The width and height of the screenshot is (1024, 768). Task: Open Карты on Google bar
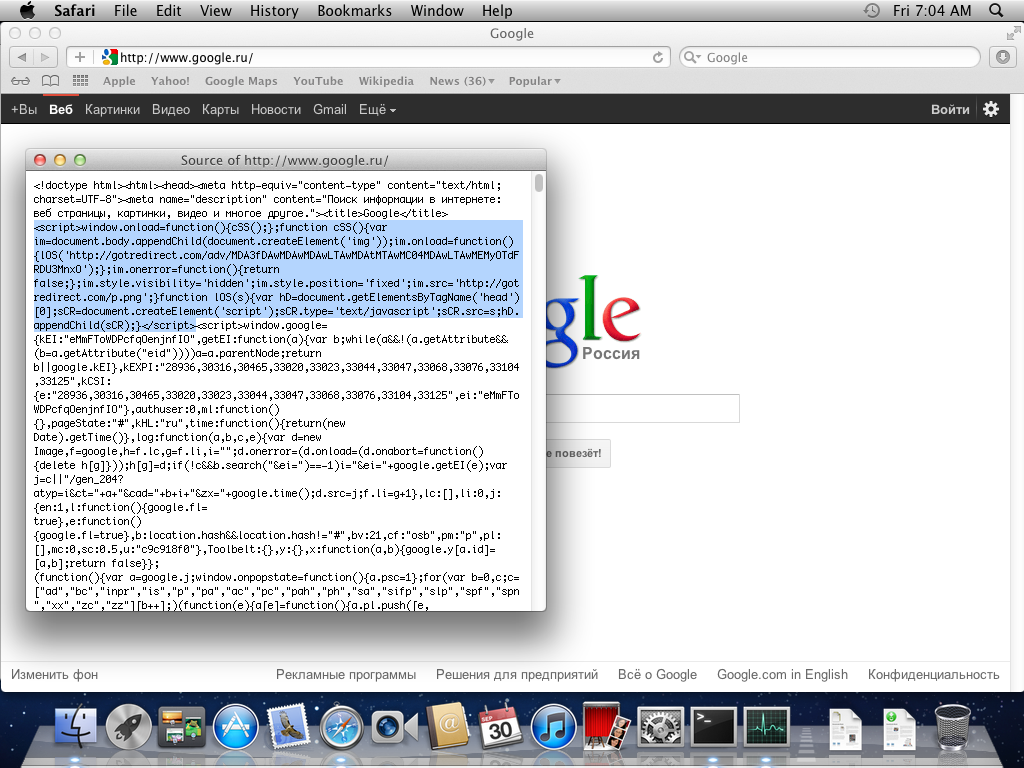(x=220, y=110)
